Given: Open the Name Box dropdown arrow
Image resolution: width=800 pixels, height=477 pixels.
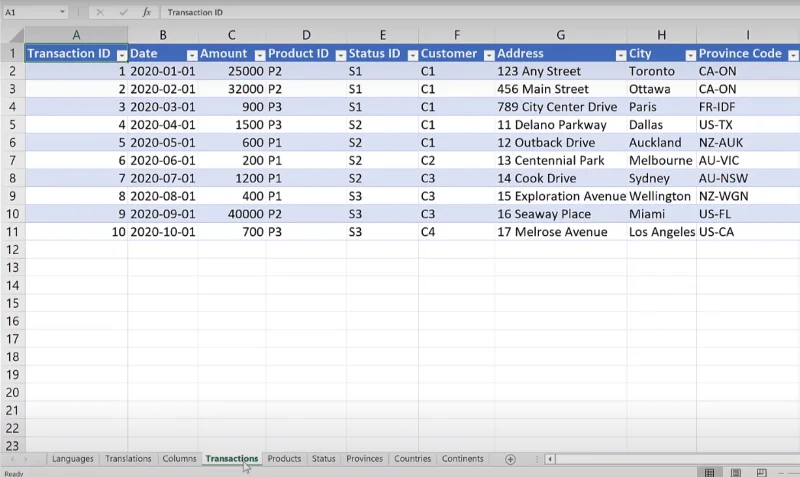Looking at the screenshot, I should click(62, 12).
